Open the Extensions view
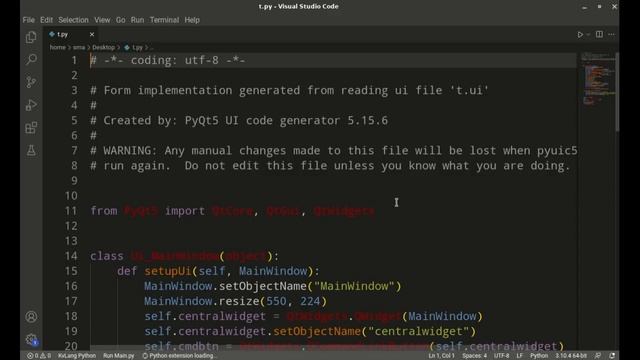 [31, 128]
